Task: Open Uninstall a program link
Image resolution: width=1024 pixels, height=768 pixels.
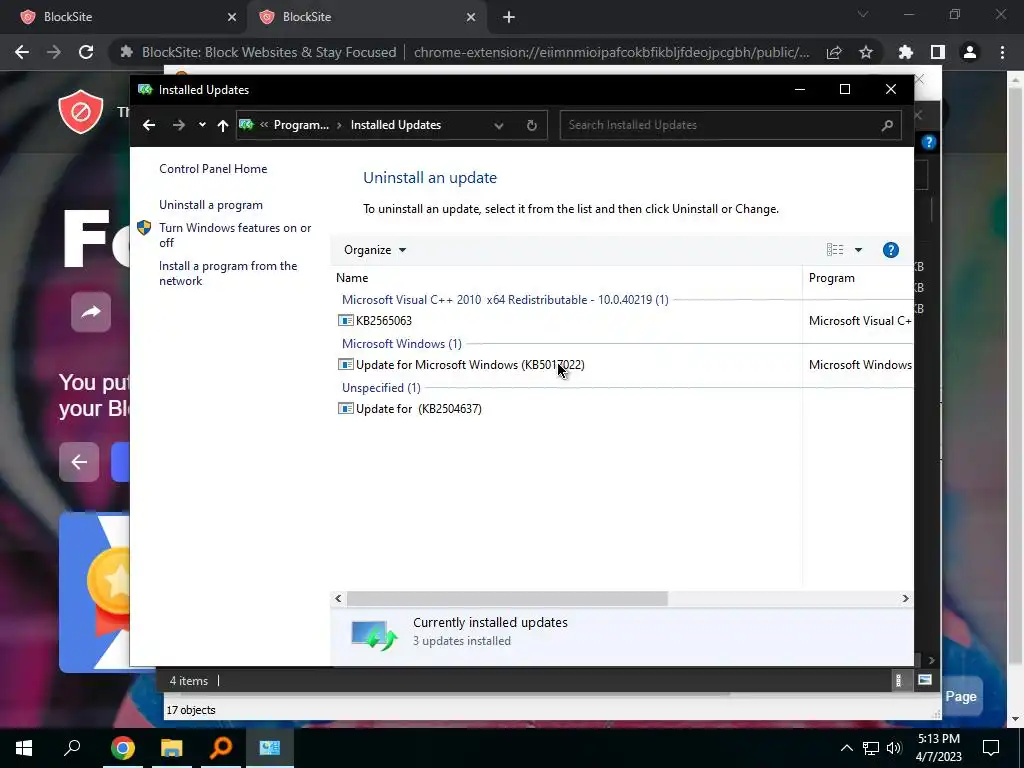Action: click(x=211, y=204)
